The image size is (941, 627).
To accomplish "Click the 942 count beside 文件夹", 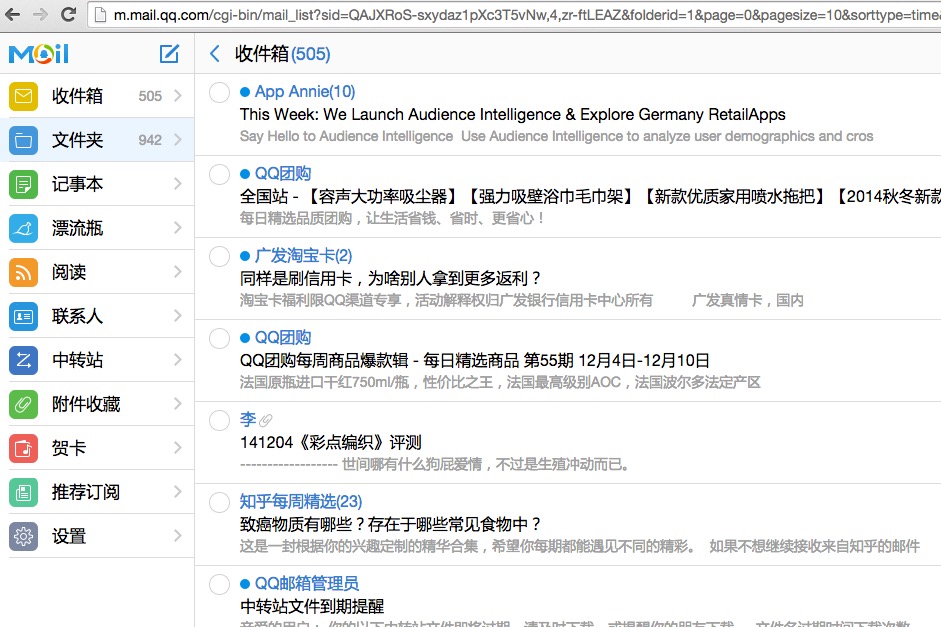I will point(150,140).
